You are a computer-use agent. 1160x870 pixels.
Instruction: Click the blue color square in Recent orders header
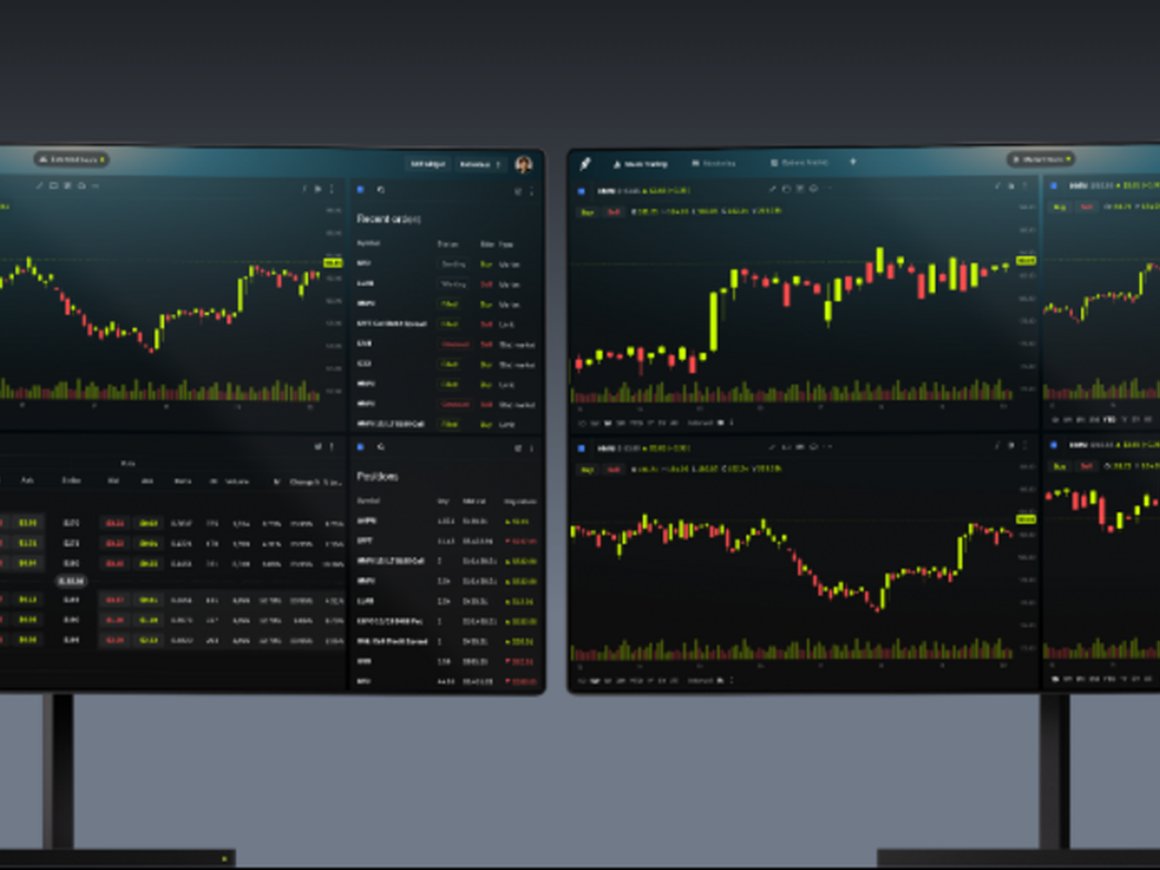[x=361, y=189]
